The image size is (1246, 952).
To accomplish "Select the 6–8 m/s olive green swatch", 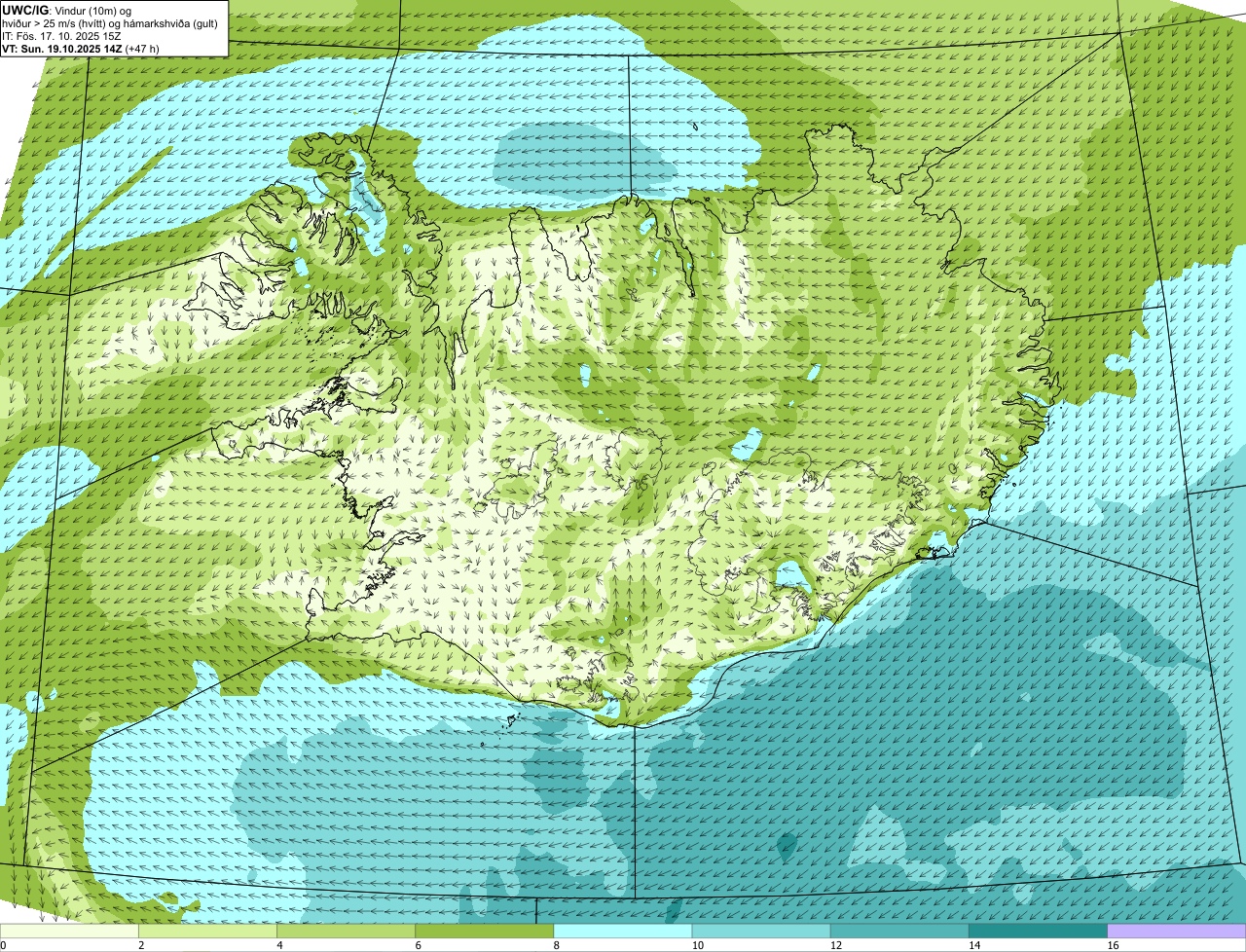I will (x=485, y=931).
